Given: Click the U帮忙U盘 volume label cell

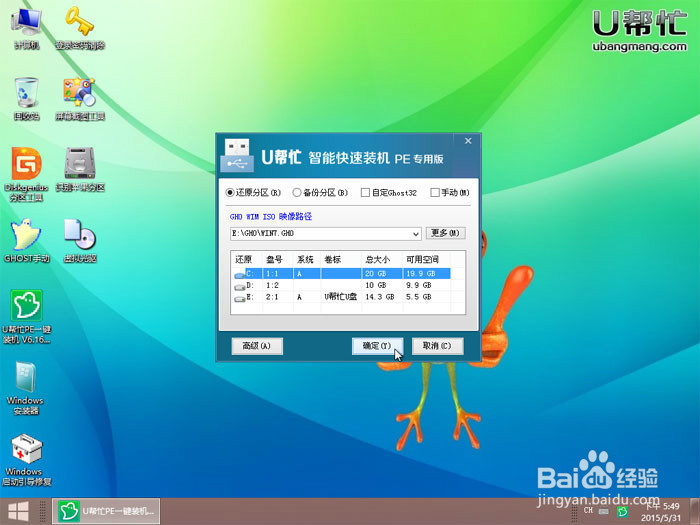Looking at the screenshot, I should [x=341, y=297].
